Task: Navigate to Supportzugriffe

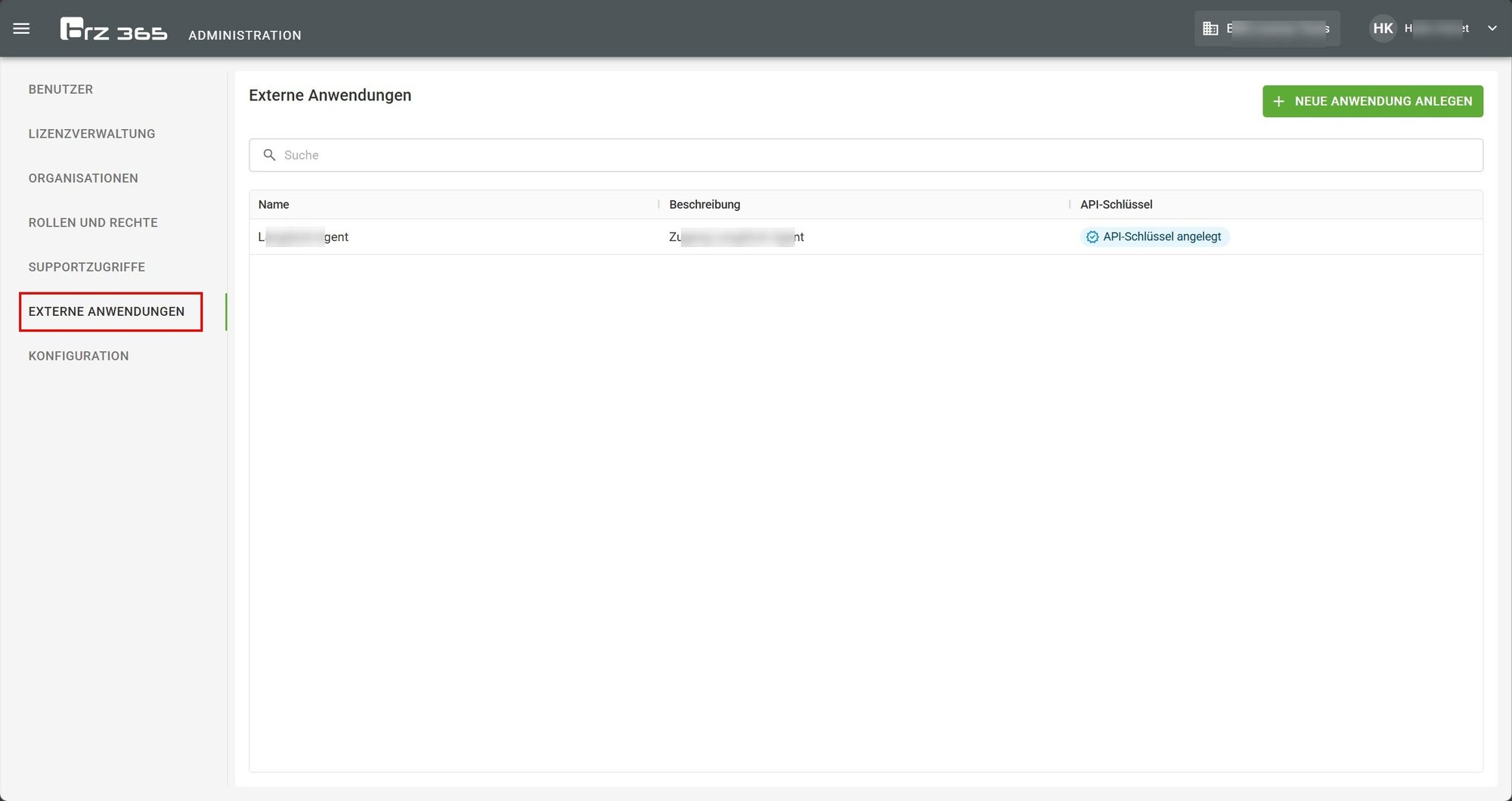Action: [x=87, y=268]
